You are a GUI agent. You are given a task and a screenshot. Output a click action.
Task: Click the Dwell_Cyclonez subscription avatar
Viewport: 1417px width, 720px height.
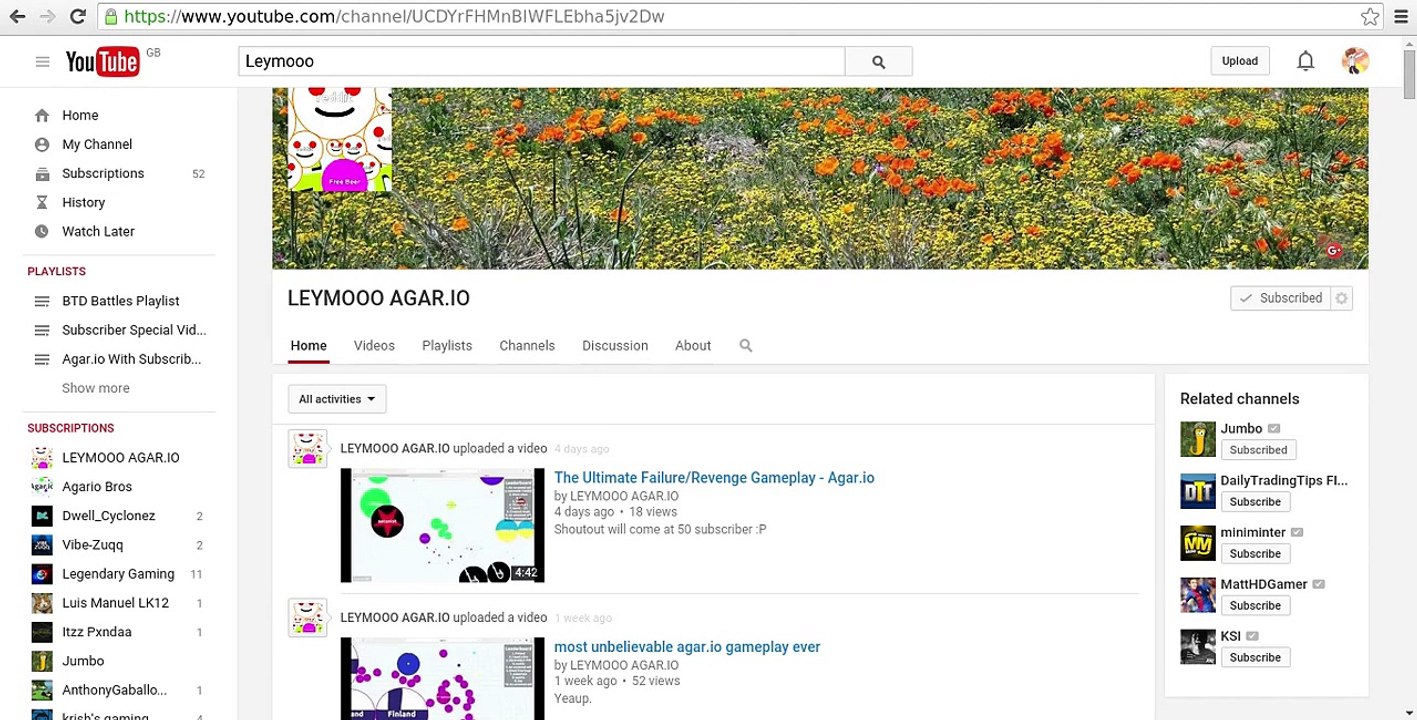click(42, 516)
